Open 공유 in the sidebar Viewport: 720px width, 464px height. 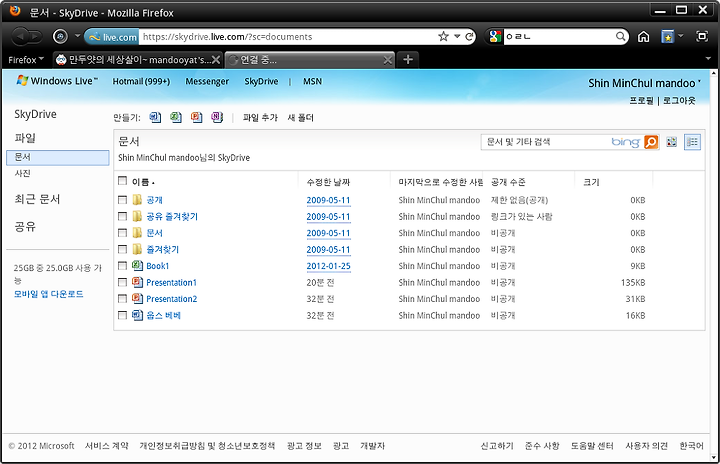[x=25, y=226]
